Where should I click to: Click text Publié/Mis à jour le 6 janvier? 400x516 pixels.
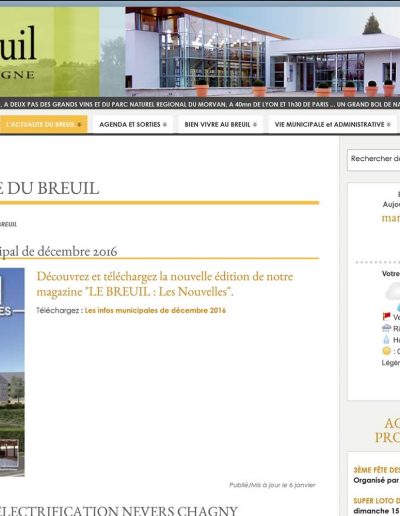tap(272, 485)
